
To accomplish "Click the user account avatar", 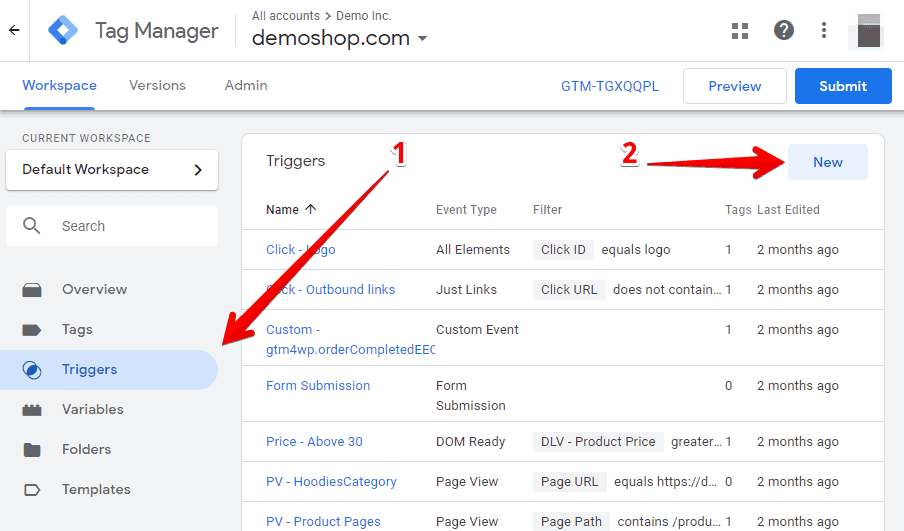I will pos(868,31).
